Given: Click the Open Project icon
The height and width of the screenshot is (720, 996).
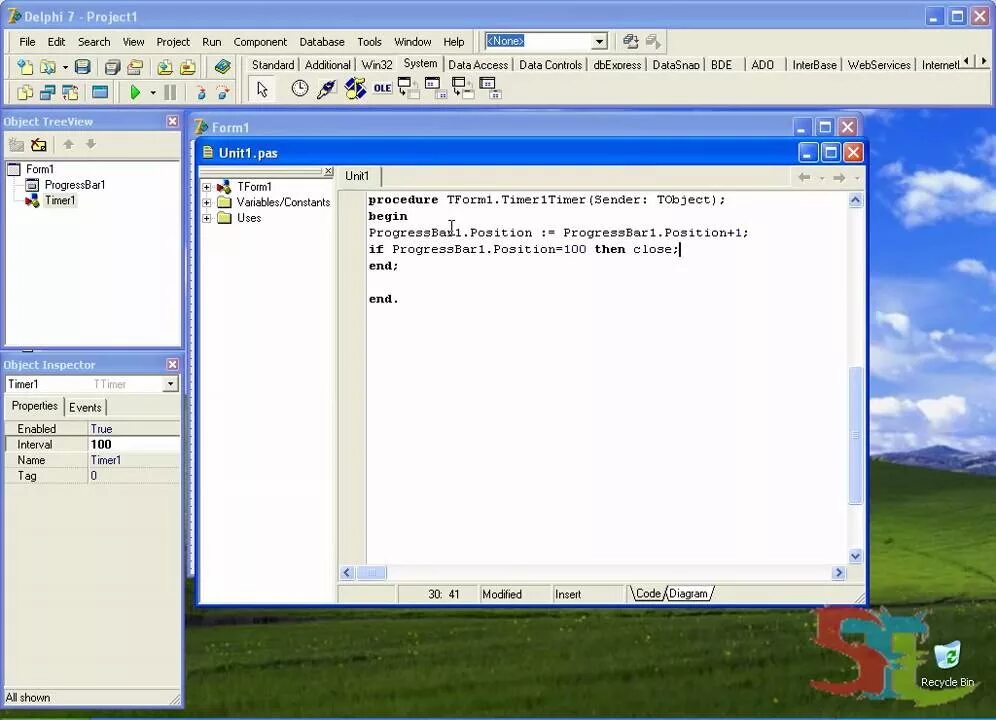Looking at the screenshot, I should click(135, 67).
